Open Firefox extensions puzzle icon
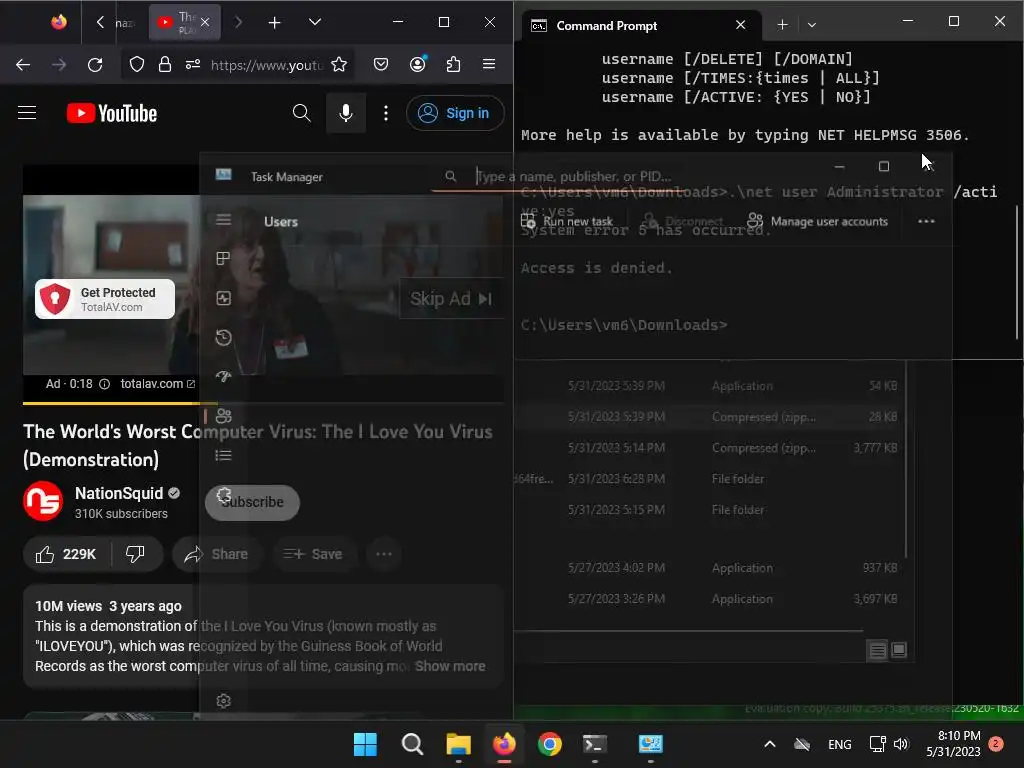The width and height of the screenshot is (1024, 768). 453,64
